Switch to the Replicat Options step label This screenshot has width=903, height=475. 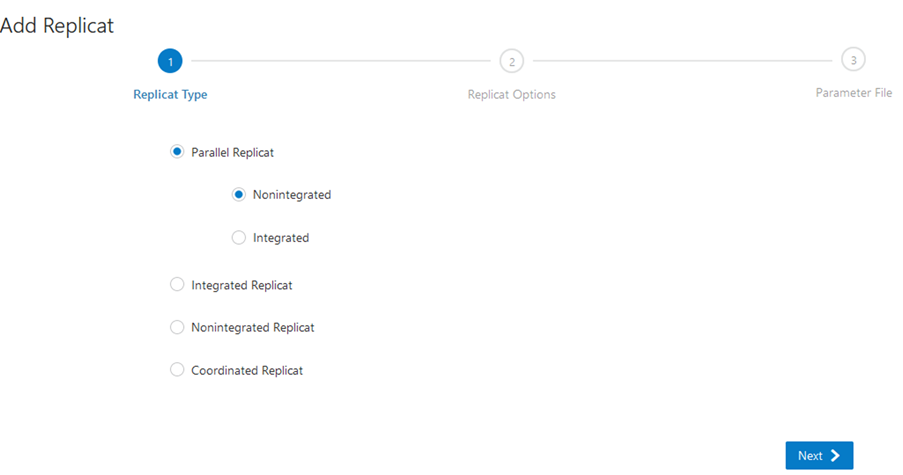click(x=511, y=95)
